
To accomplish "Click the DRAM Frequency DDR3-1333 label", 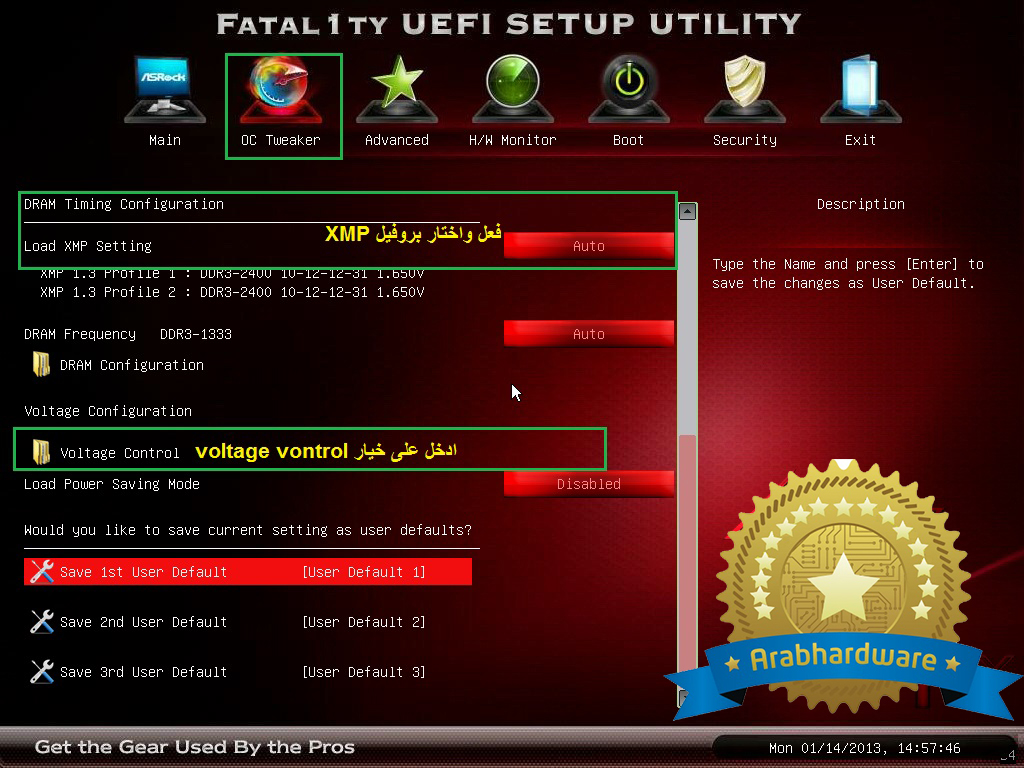I will coord(128,334).
